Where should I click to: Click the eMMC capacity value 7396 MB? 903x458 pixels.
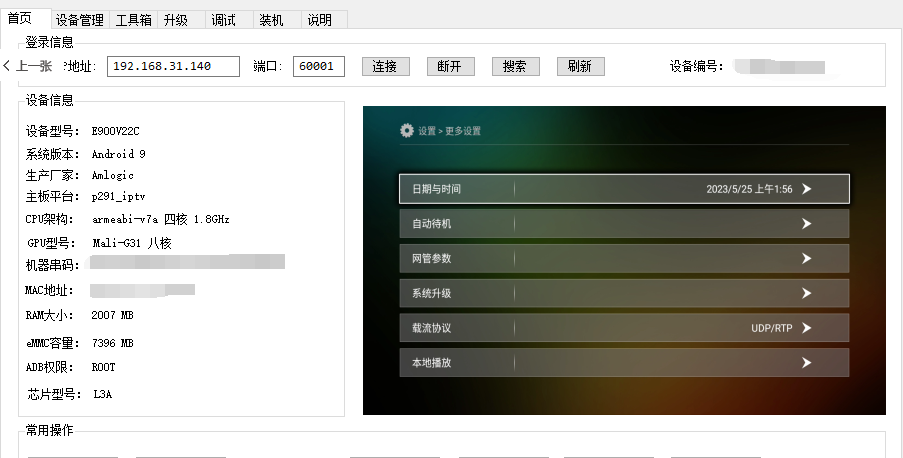coord(112,343)
